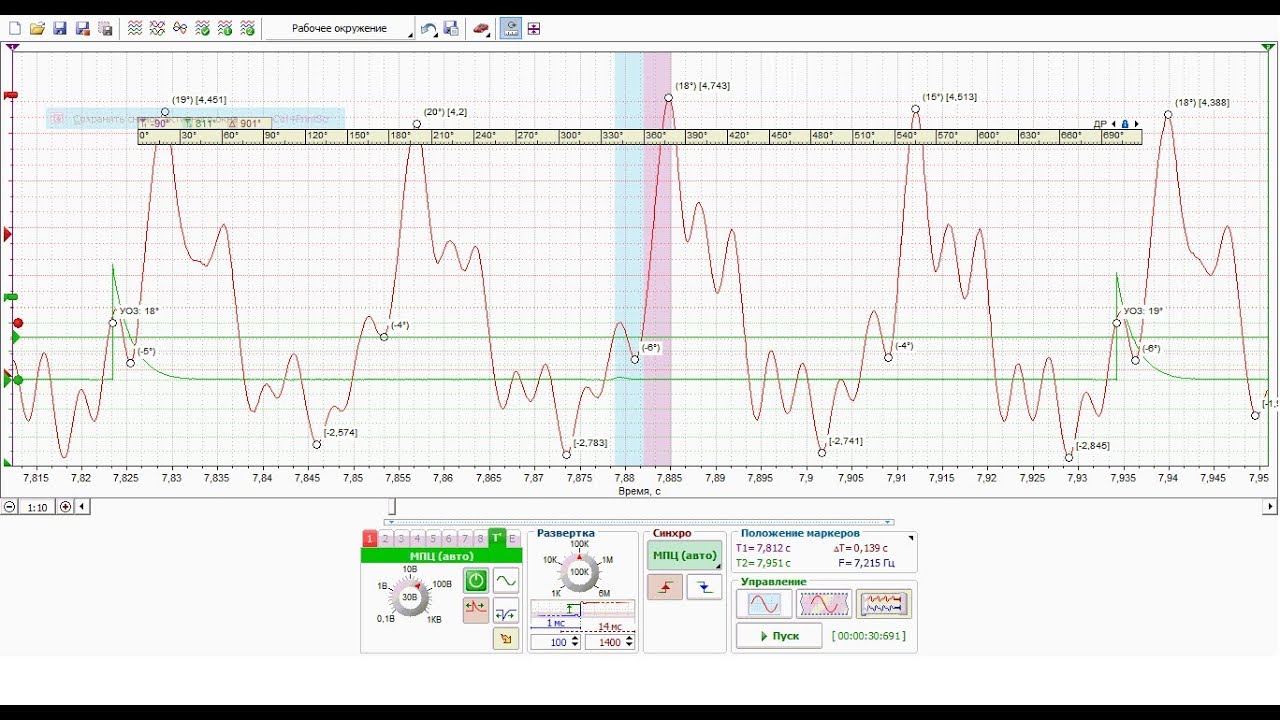Image resolution: width=1280 pixels, height=720 pixels.
Task: Select channel tab 7
Action: pos(465,538)
